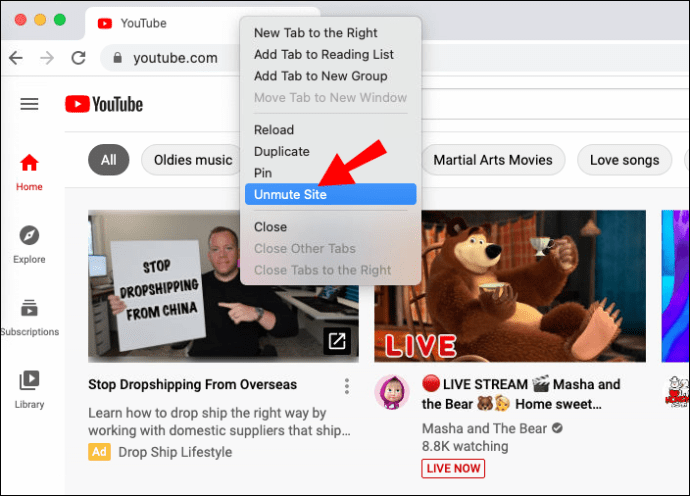
Task: Open the LIVE STREAM Masha and the Bear title
Action: point(521,394)
